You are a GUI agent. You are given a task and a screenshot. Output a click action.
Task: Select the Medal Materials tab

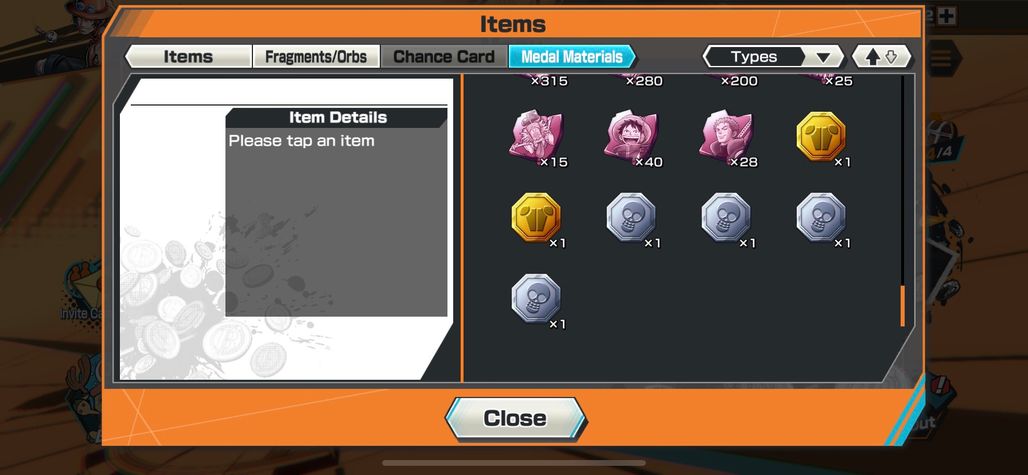[572, 57]
